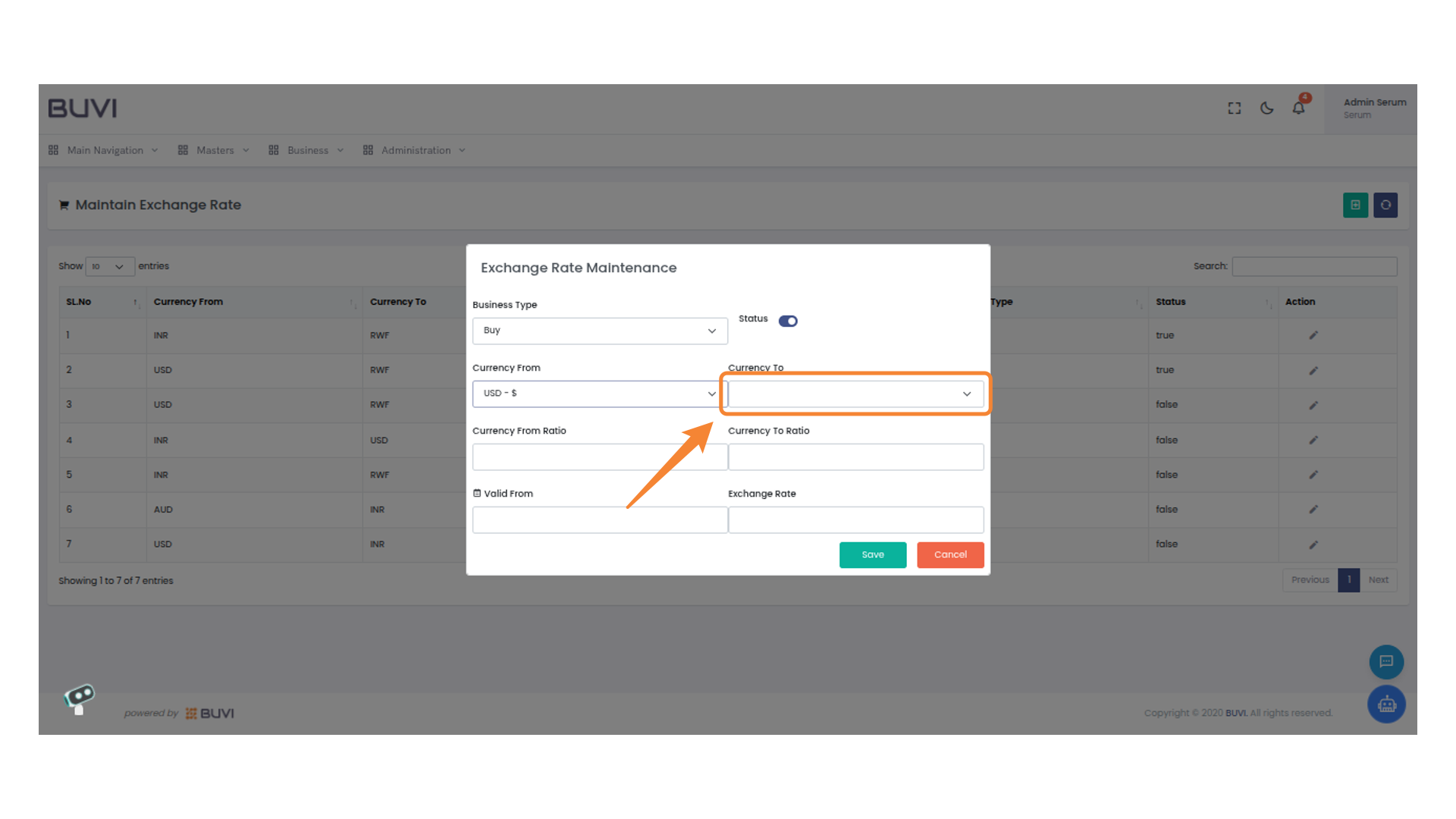Cancel the Exchange Rate Maintenance dialog
The width and height of the screenshot is (1456, 819).
950,554
